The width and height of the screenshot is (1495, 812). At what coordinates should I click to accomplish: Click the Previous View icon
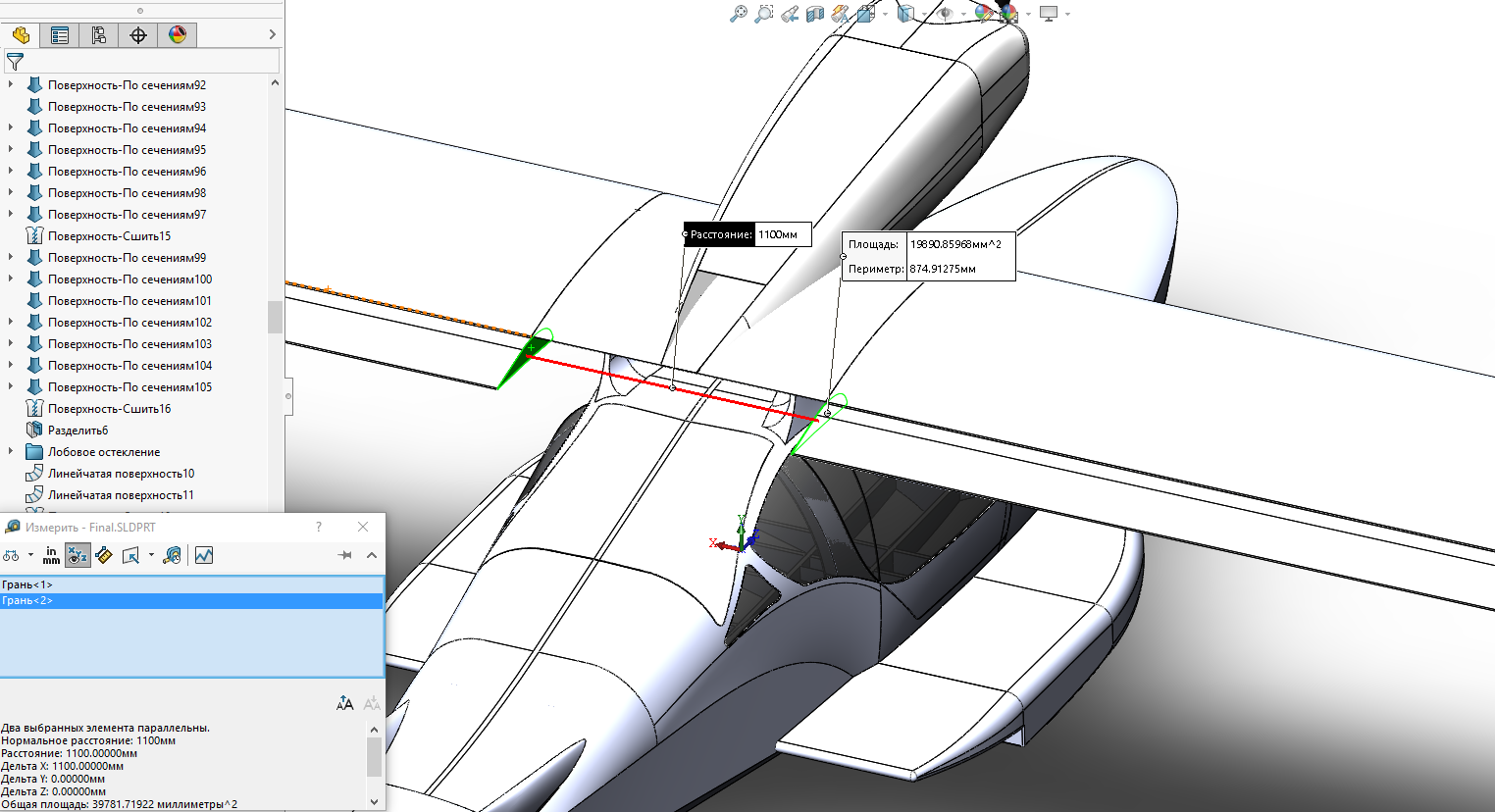coord(790,14)
